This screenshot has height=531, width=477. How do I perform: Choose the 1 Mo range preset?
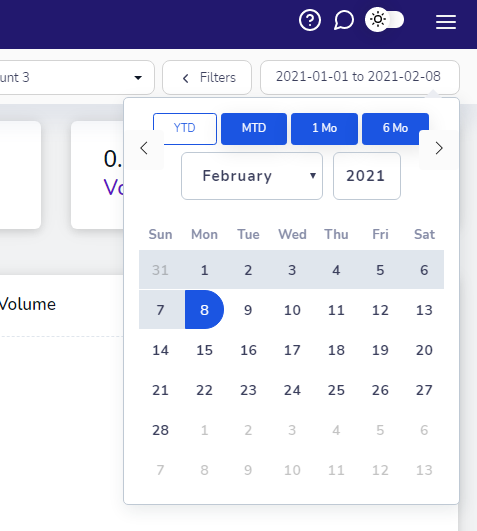click(324, 128)
